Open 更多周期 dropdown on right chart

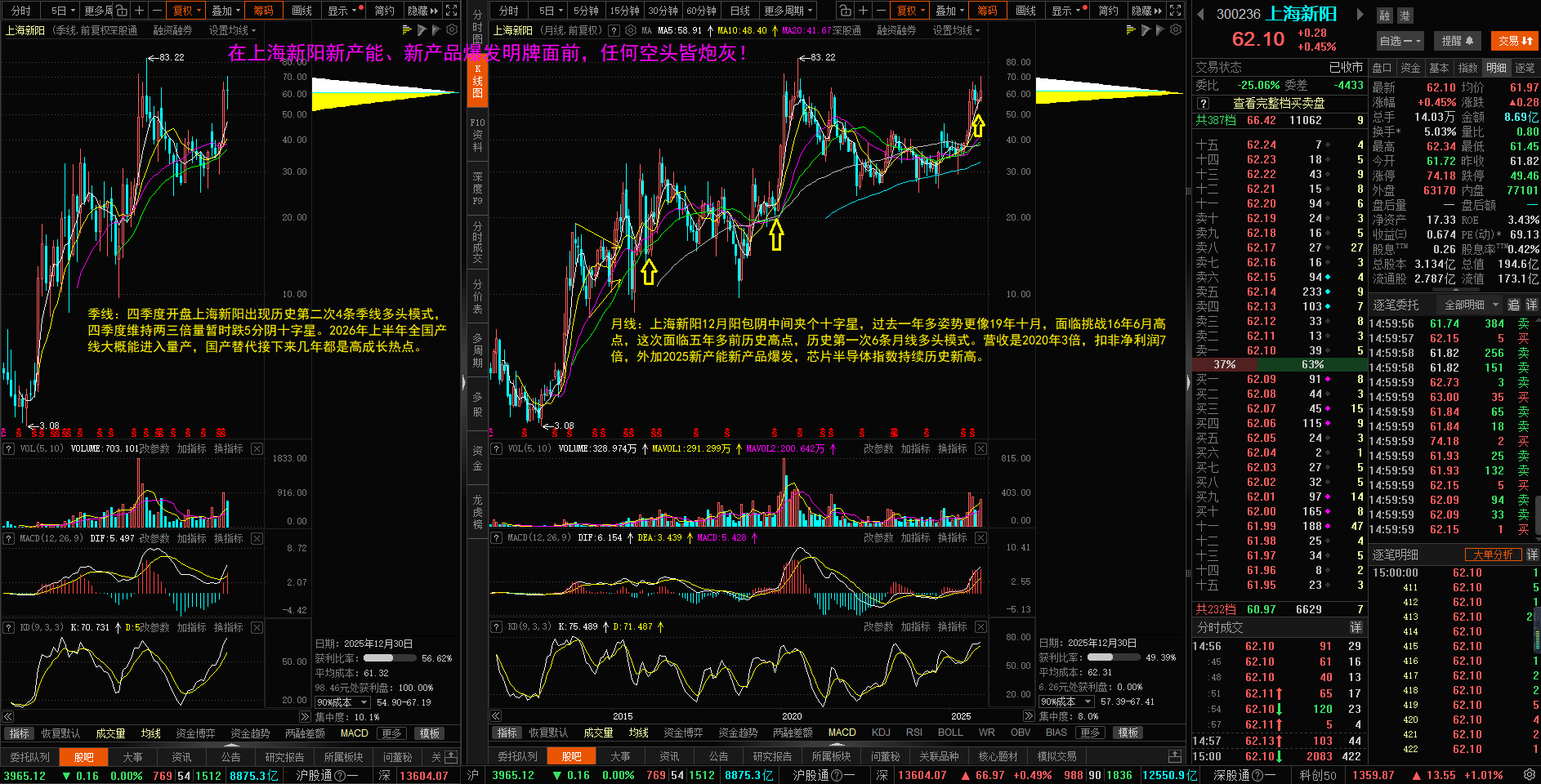coord(788,11)
